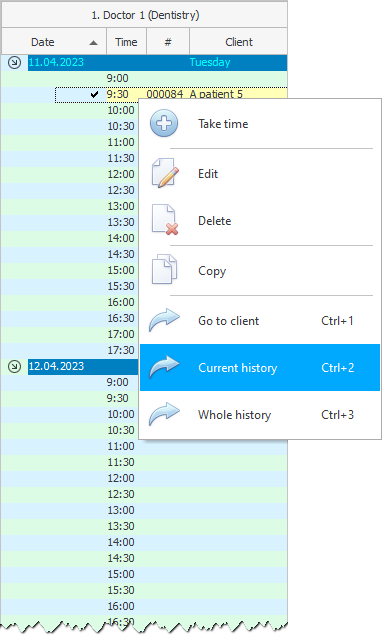The height and width of the screenshot is (637, 382).
Task: Select 17:30 slot on 11.04.2023
Action: 121,350
